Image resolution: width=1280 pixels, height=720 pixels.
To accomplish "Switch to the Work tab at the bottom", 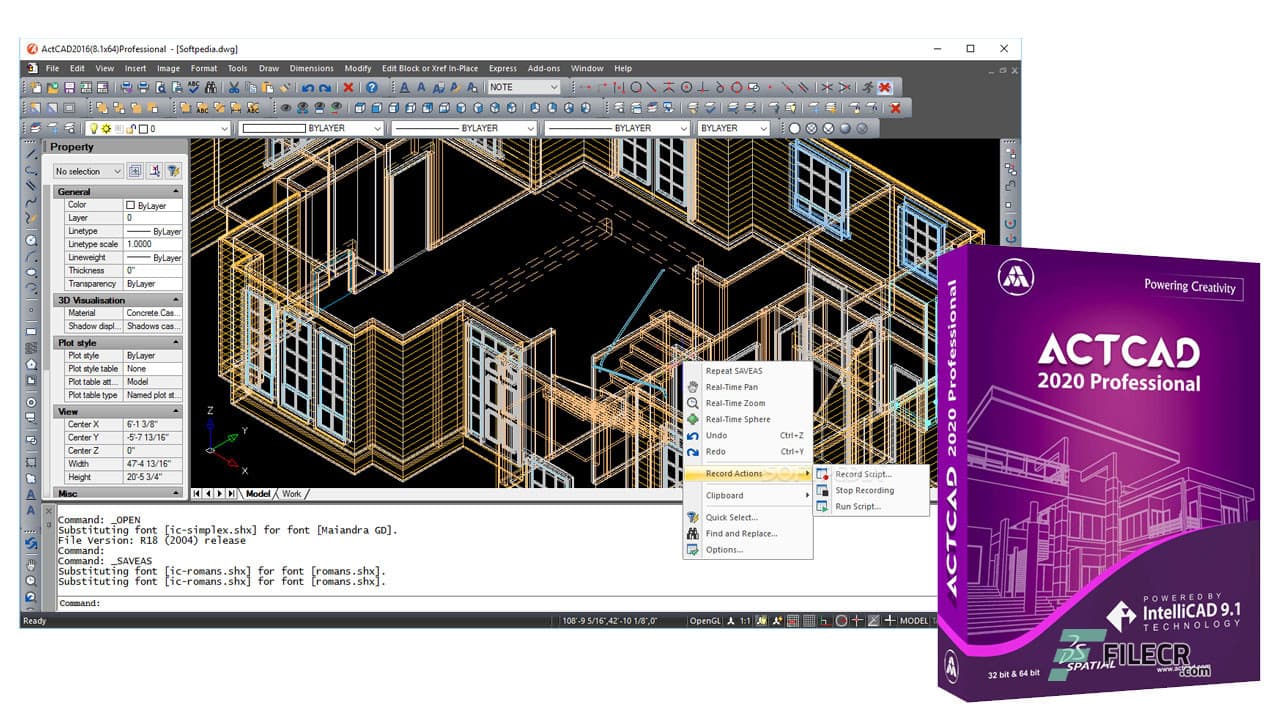I will (291, 493).
